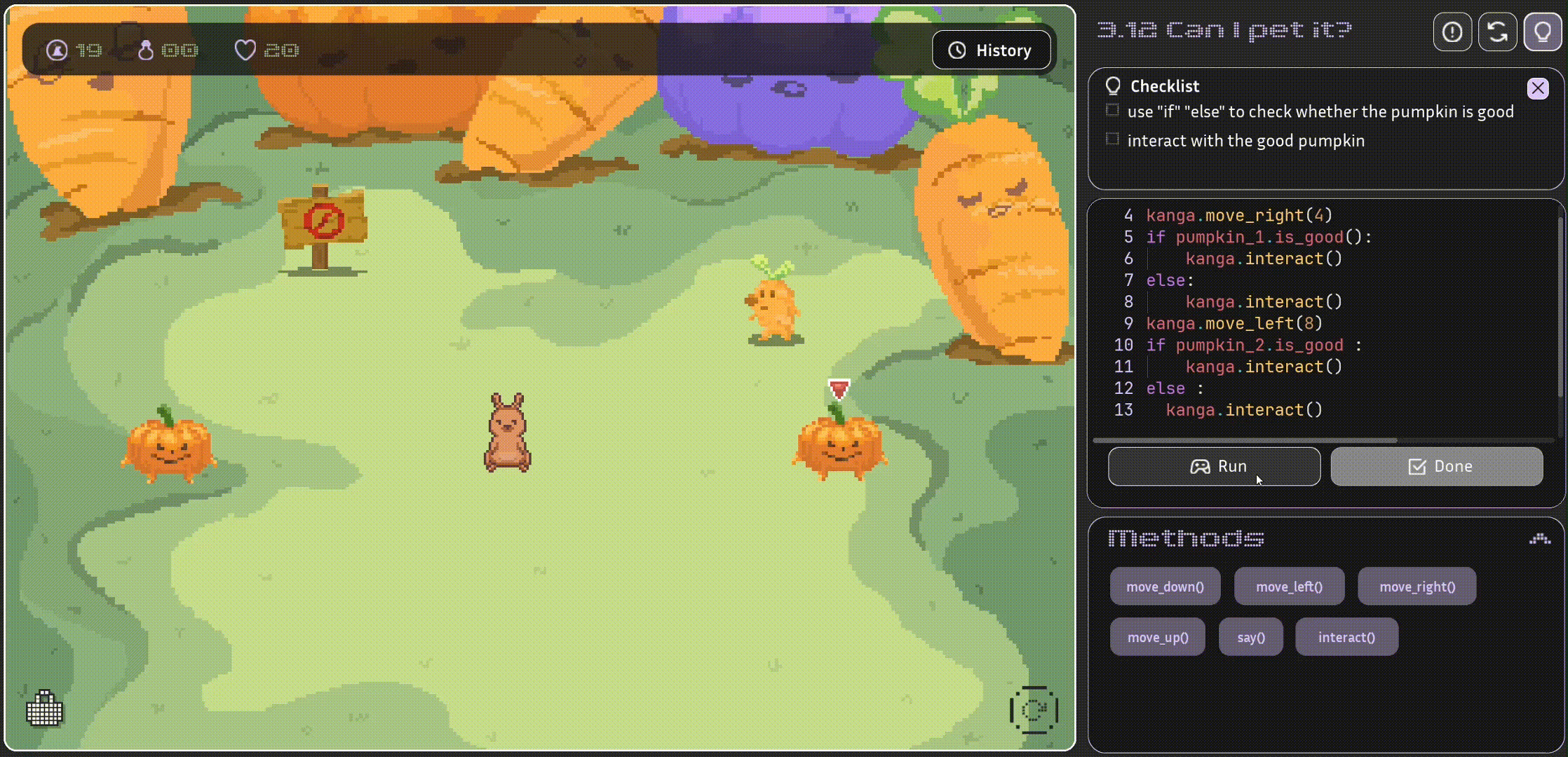
Task: Click the kangaroo character
Action: coord(507,432)
